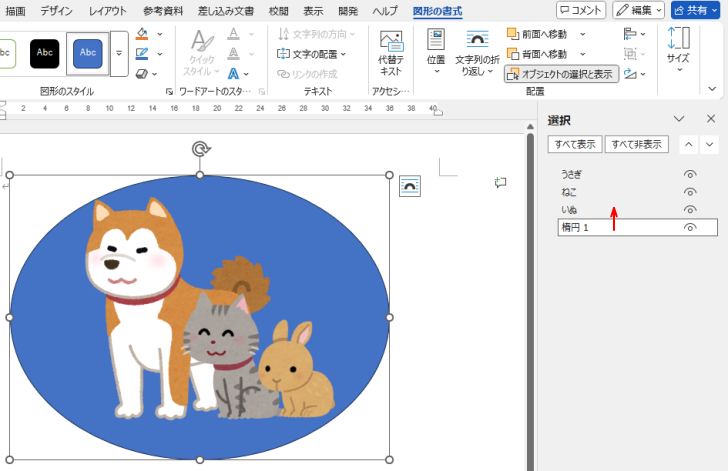Move selected item down in selection pane

[x=710, y=144]
